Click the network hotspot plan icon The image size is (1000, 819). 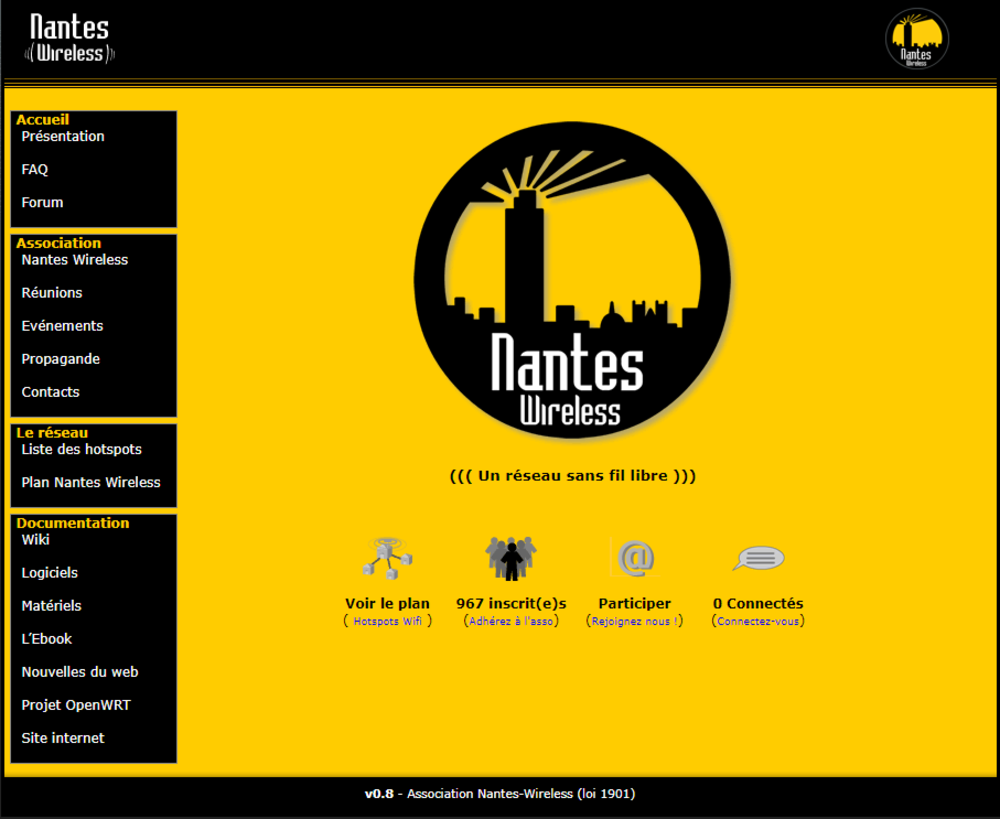[x=388, y=558]
